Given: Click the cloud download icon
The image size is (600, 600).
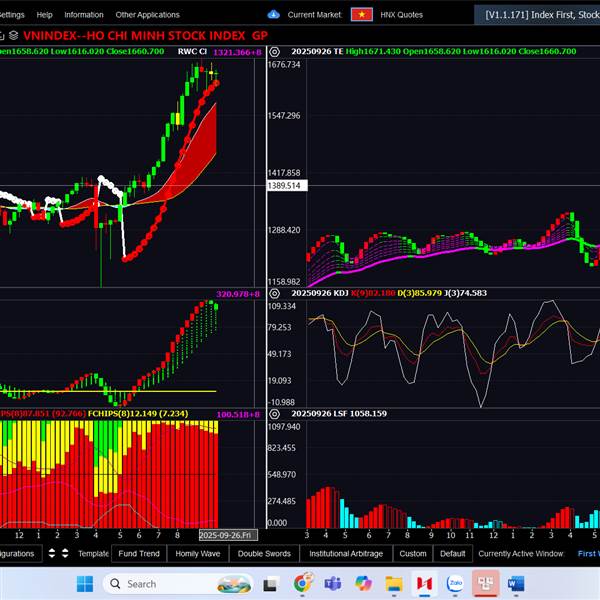Looking at the screenshot, I should pos(274,15).
